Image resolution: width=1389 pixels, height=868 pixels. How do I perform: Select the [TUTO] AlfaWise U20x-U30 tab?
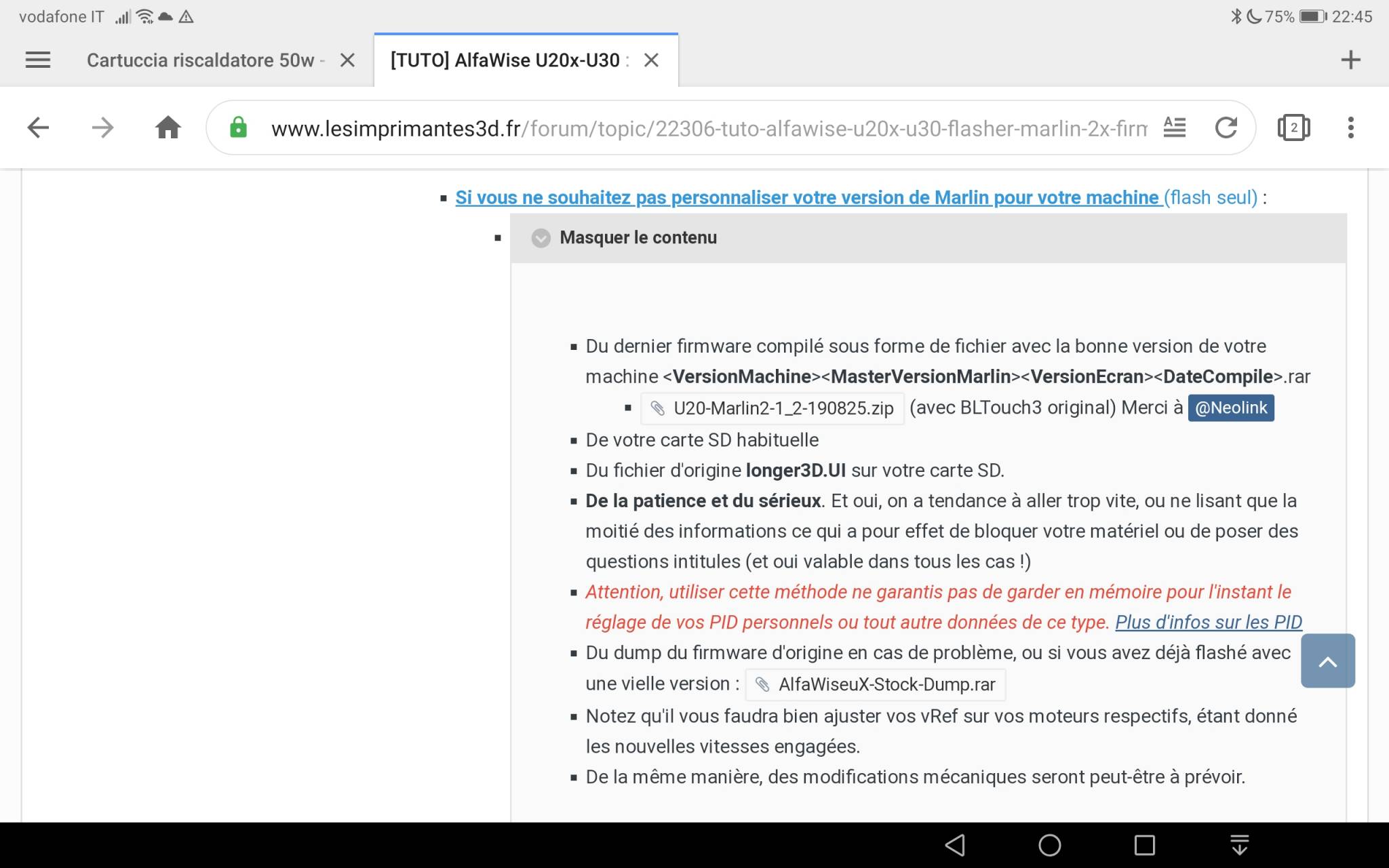[x=505, y=60]
